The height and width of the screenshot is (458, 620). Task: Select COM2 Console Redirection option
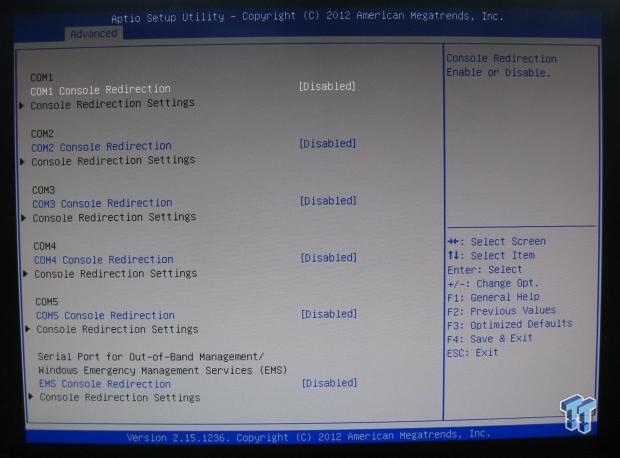(101, 146)
